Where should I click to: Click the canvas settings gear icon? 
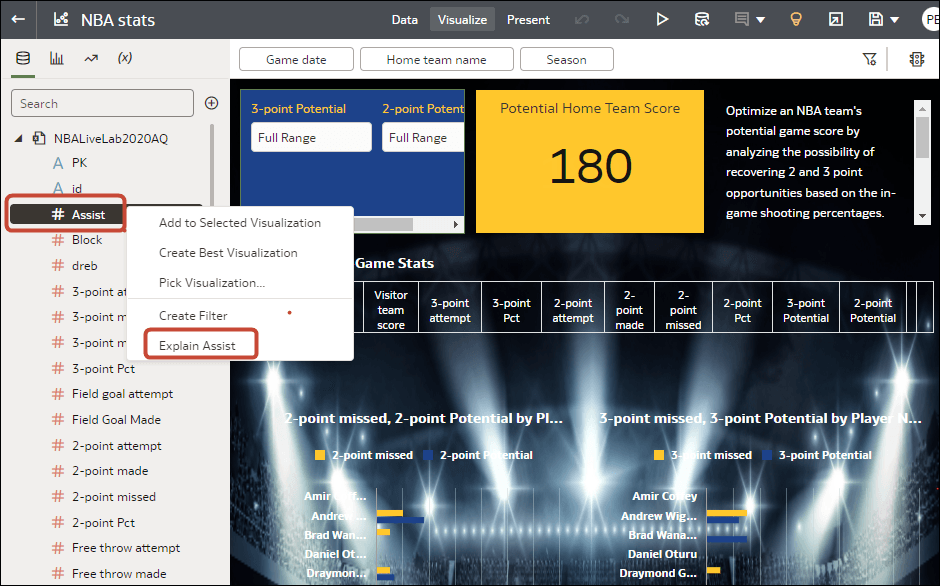917,59
